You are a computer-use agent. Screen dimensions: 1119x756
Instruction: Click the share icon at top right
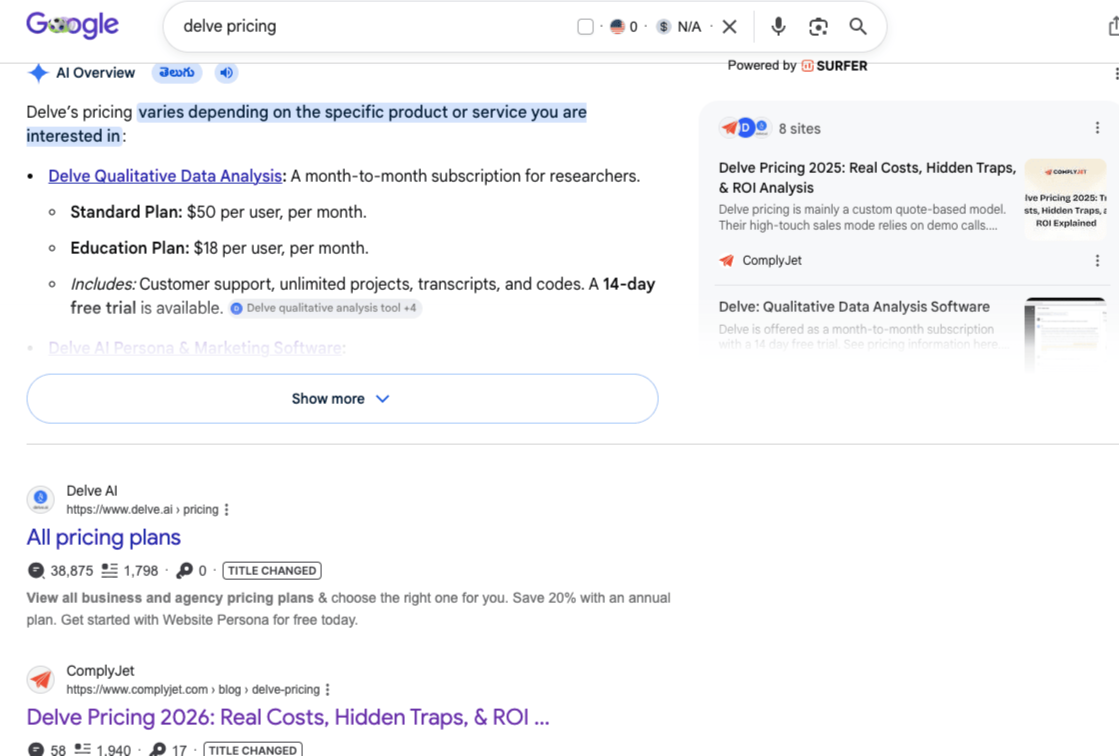[x=1113, y=26]
